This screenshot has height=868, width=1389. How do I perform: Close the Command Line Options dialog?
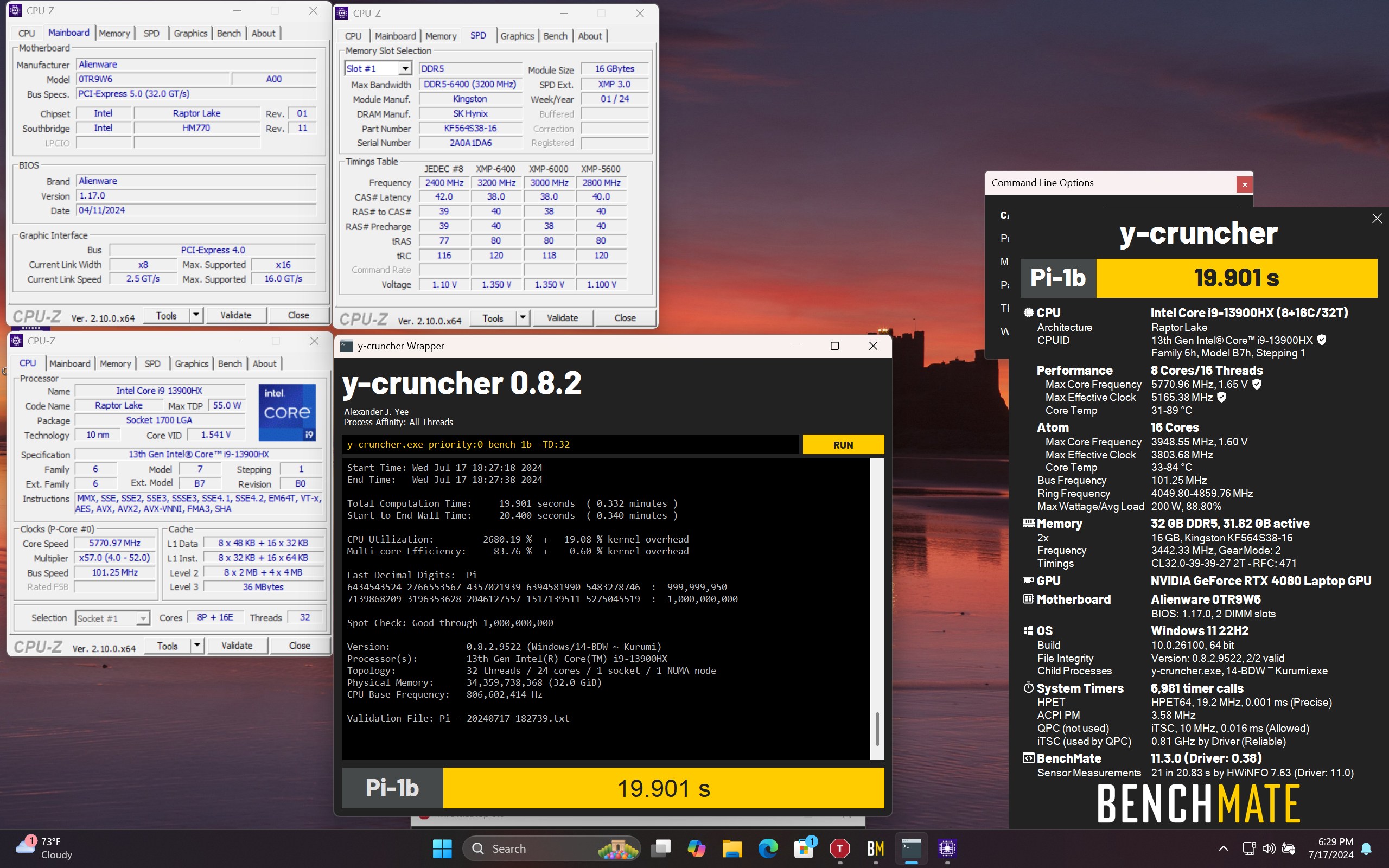coord(1244,184)
